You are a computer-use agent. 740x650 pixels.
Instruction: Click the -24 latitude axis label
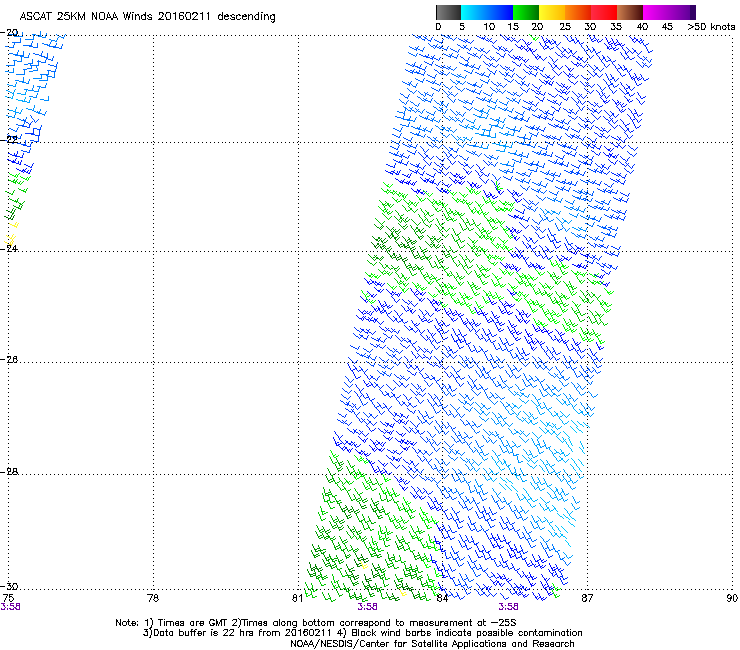point(9,249)
